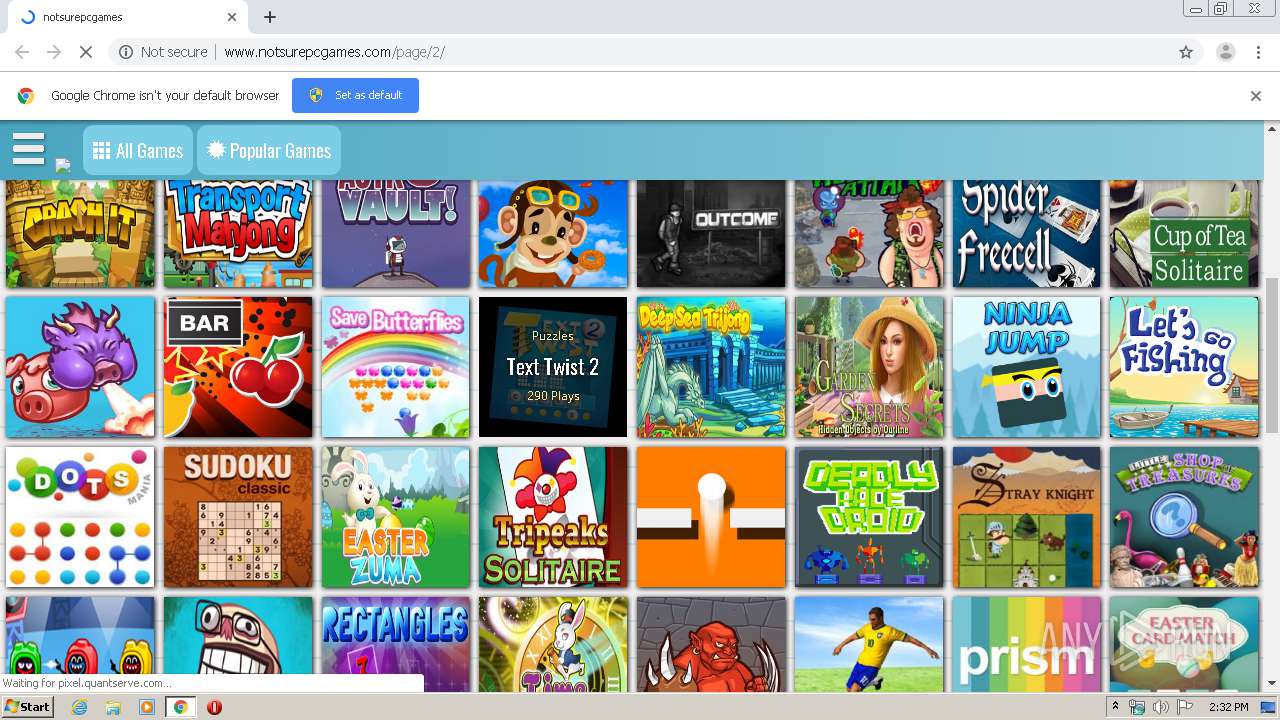The width and height of the screenshot is (1280, 720).
Task: Open Garden Secrets game
Action: click(x=869, y=367)
